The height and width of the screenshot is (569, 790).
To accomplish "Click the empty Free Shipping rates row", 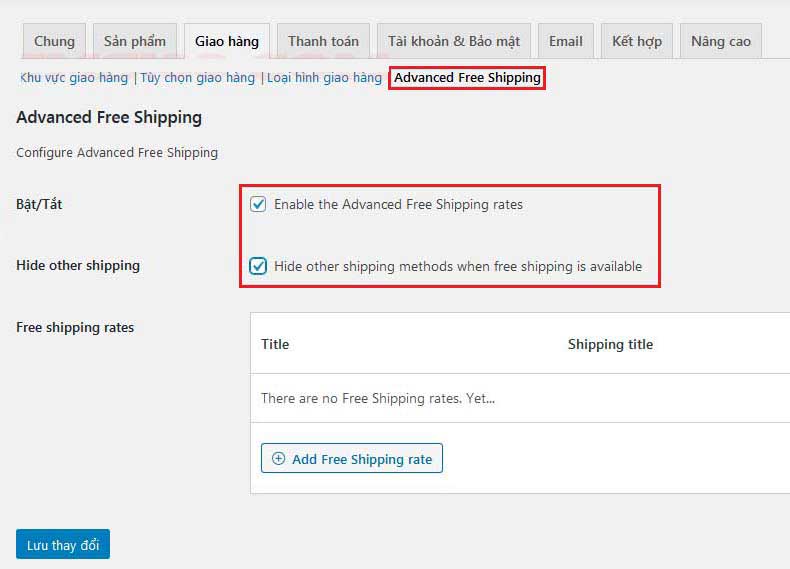I will point(520,398).
